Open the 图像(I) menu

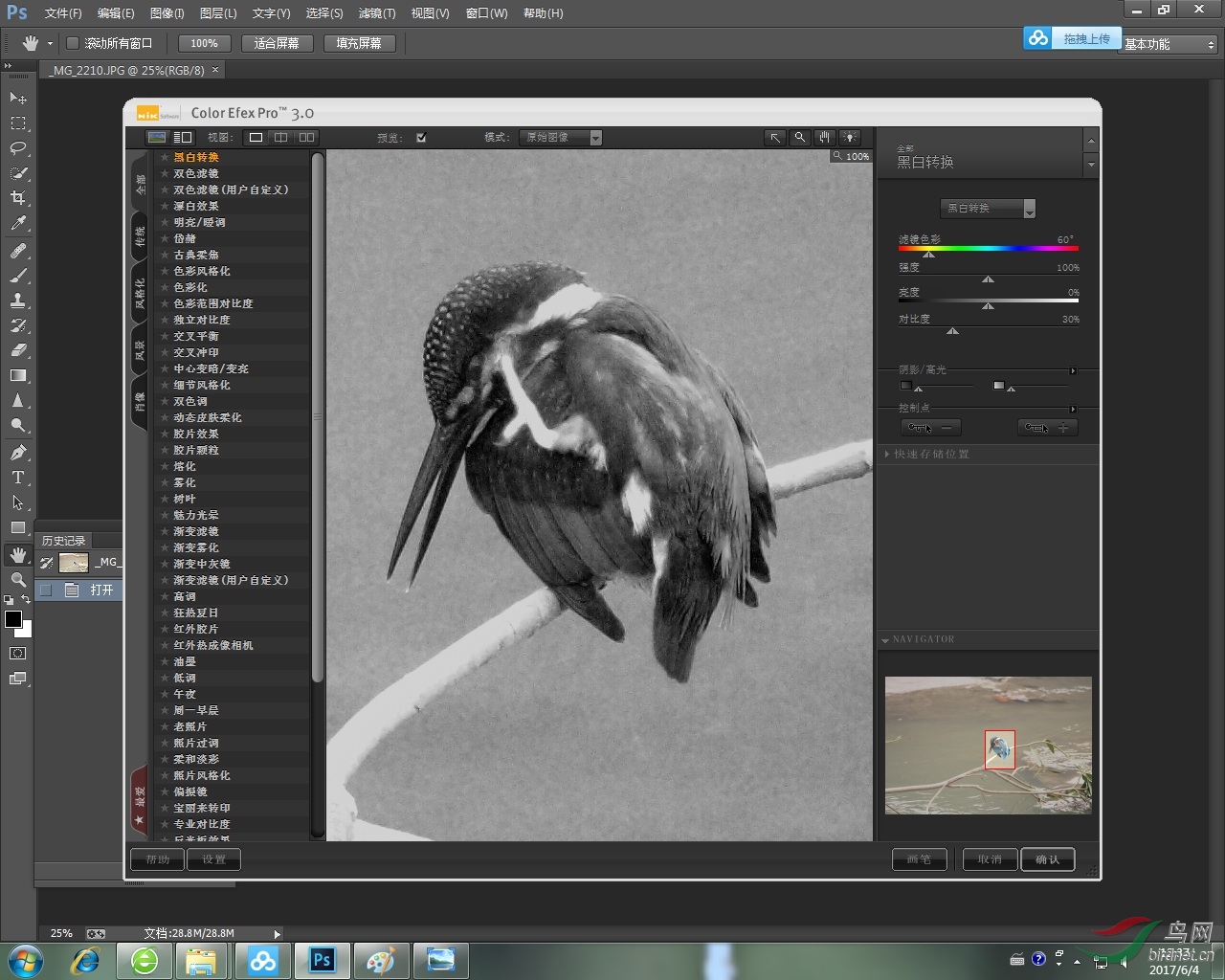point(167,13)
